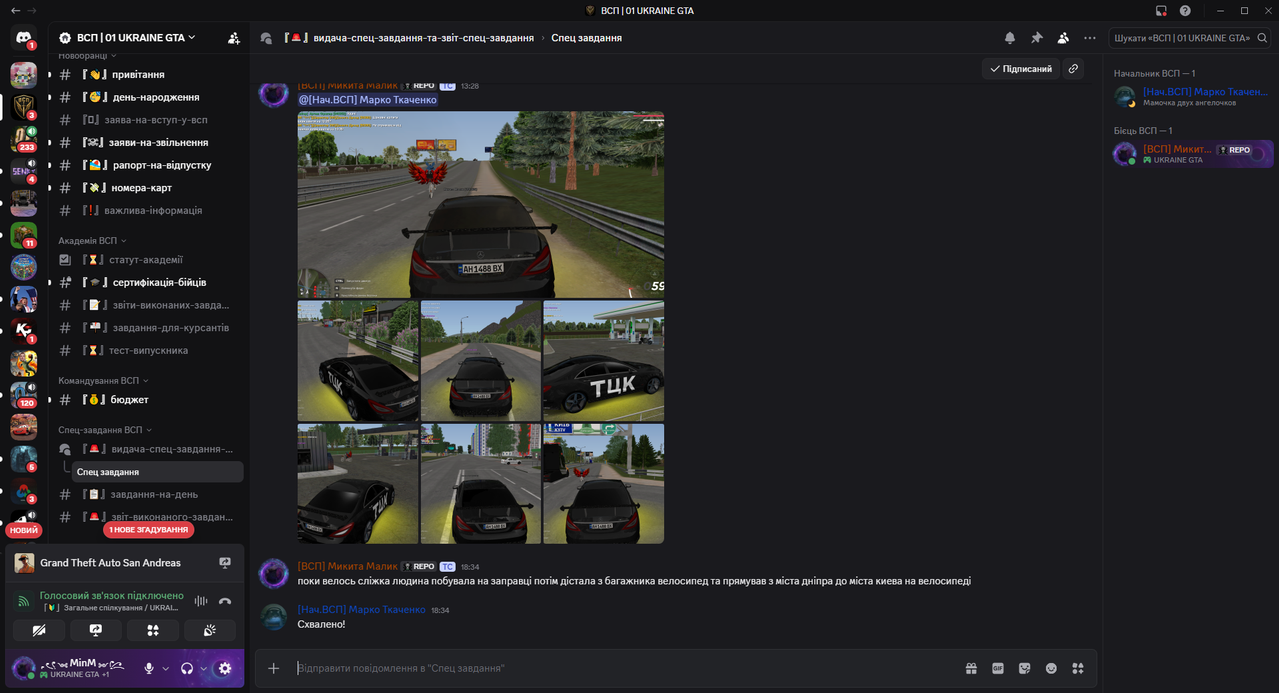Copy thread link chain icon
Screen dimensions: 1279x693
[1073, 69]
